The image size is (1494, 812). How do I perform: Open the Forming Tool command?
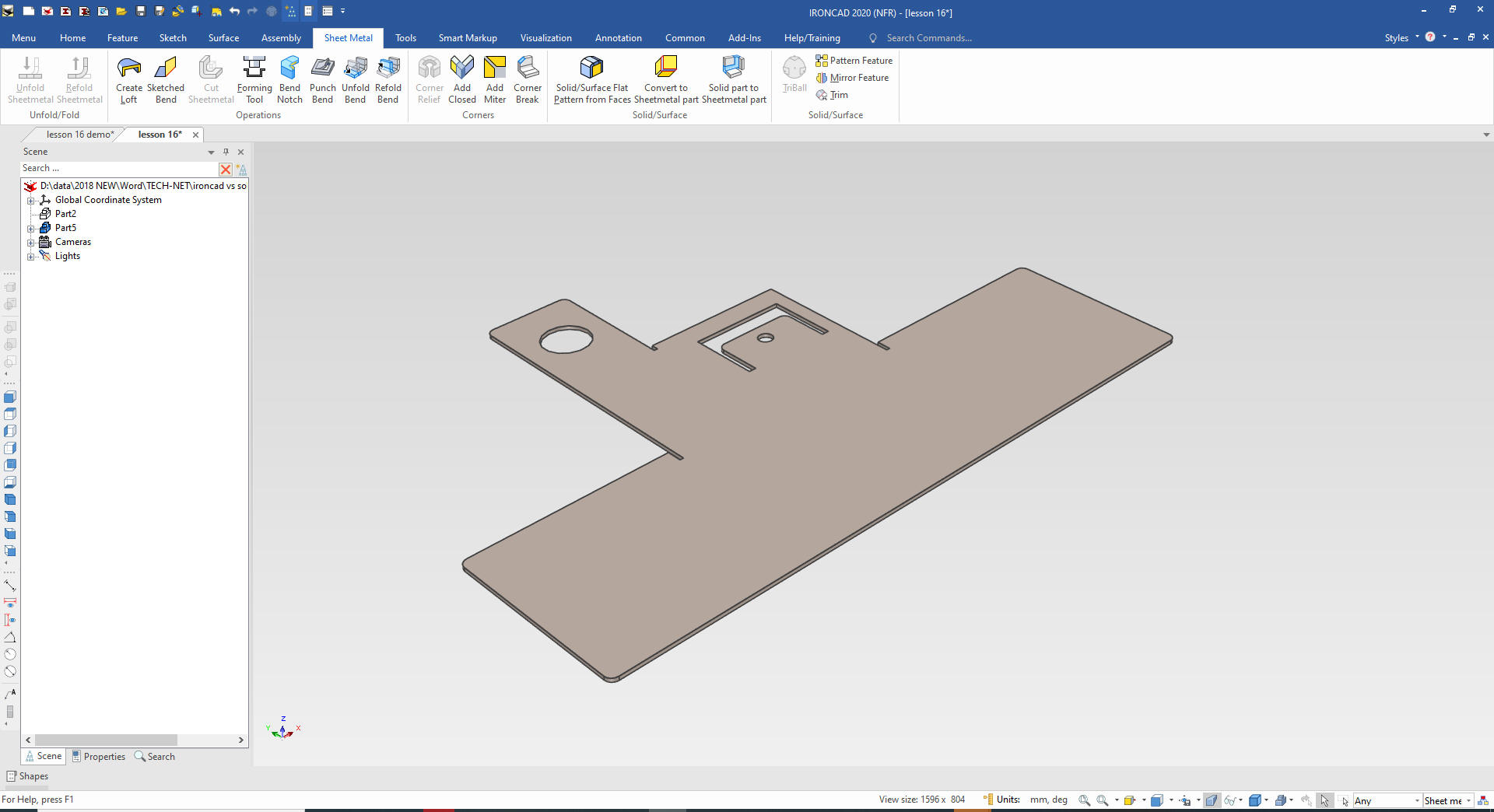click(x=254, y=80)
